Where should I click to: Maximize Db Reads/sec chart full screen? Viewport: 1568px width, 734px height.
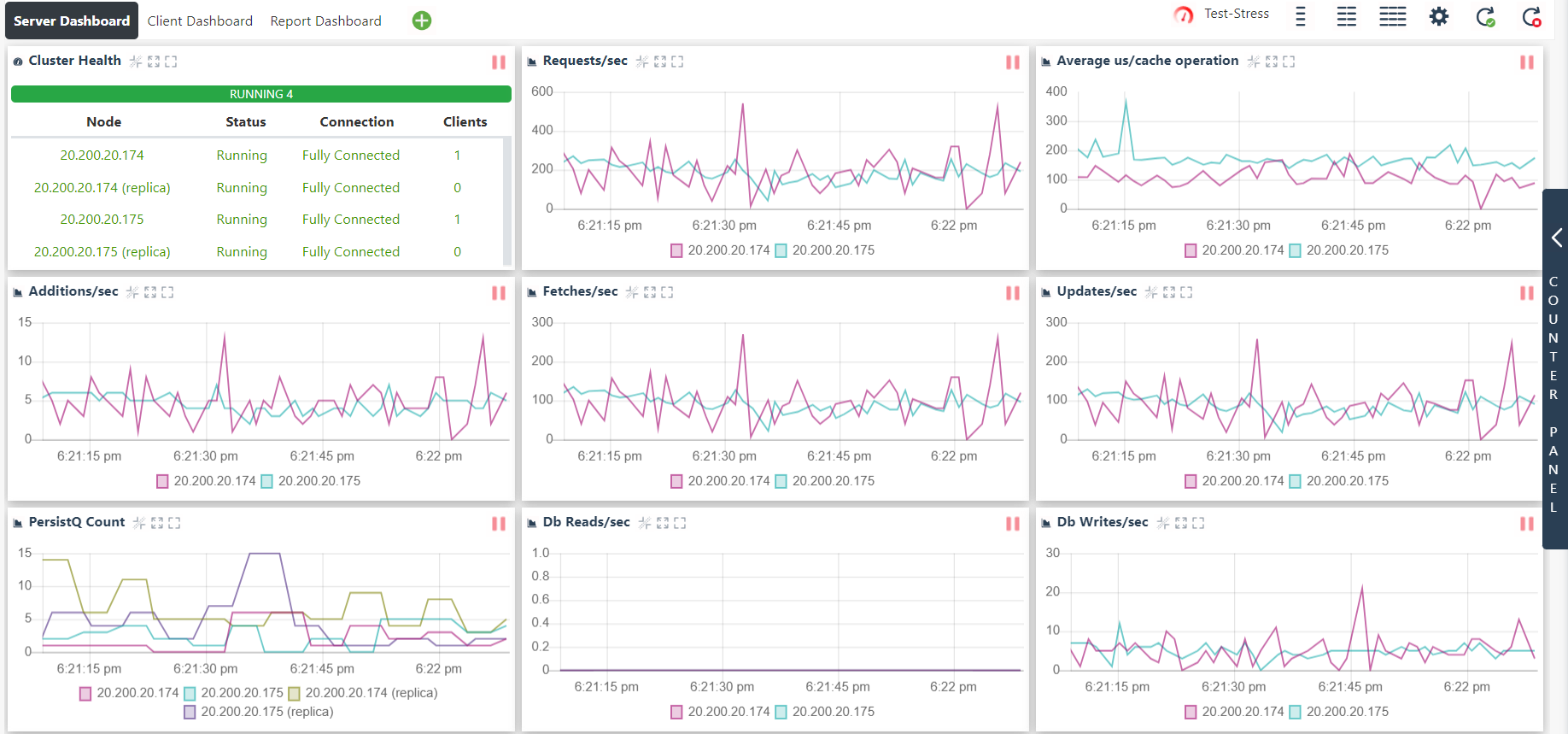(x=680, y=523)
